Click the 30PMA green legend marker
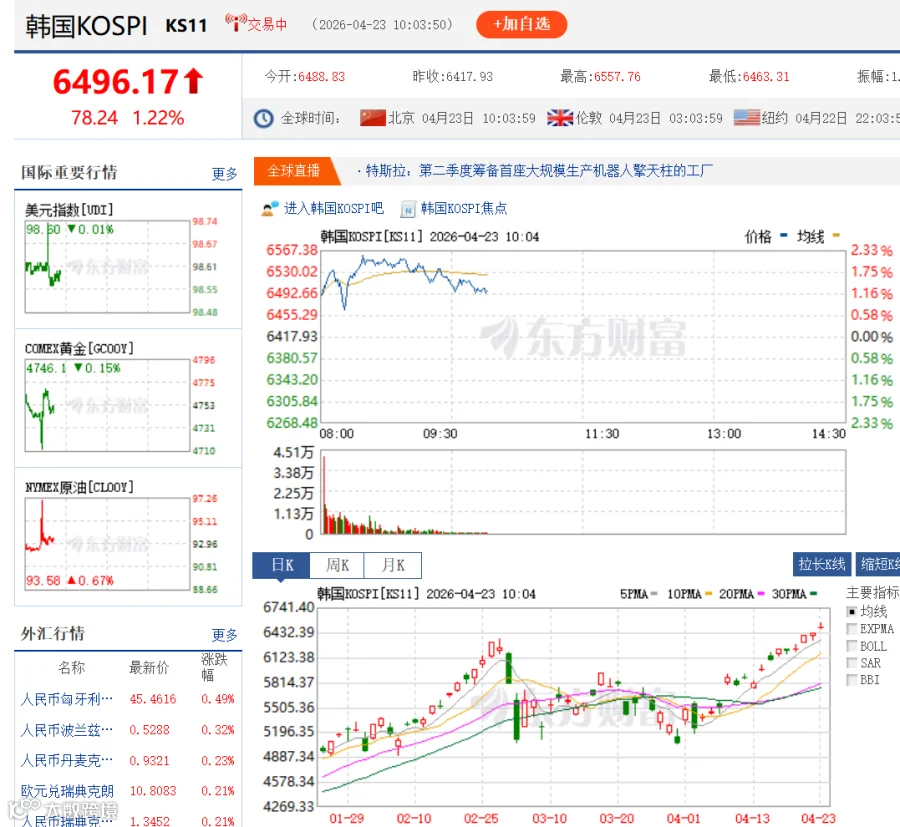 (814, 593)
